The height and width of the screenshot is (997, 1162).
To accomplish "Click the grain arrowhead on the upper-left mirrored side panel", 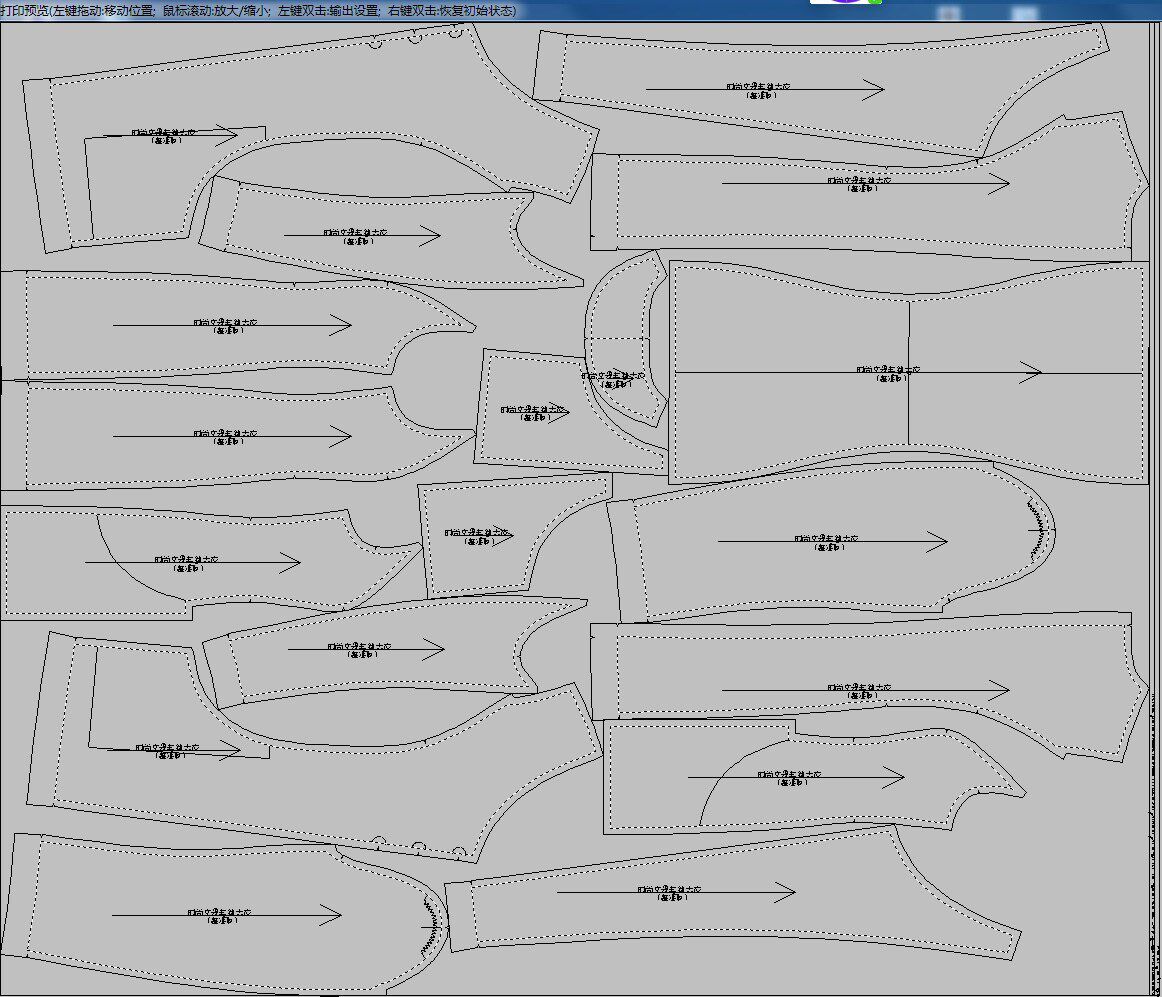I will [340, 325].
